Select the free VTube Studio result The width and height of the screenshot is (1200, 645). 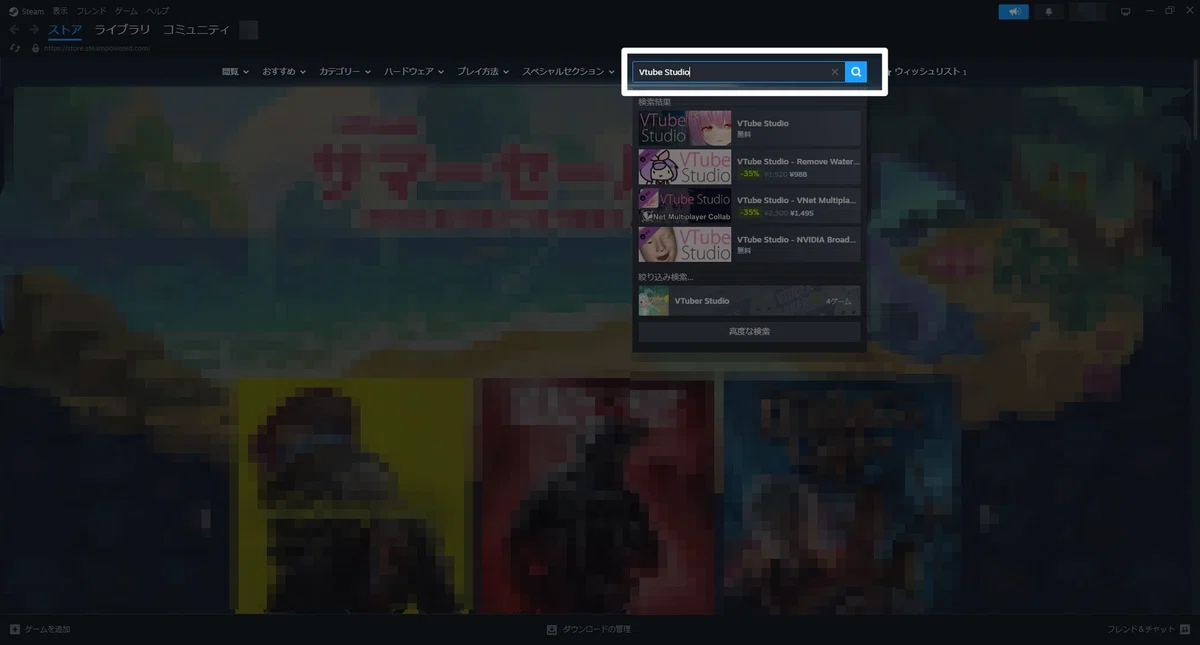point(749,128)
